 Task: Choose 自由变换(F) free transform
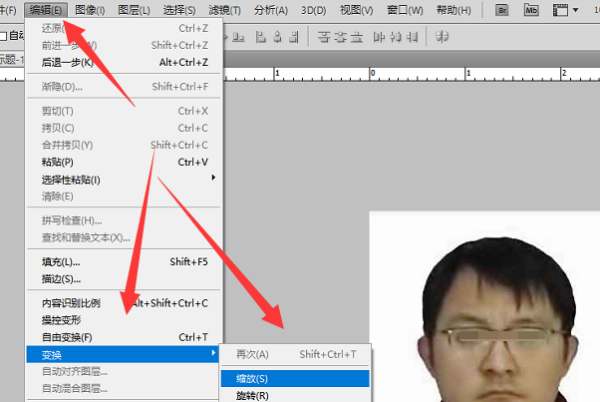123,337
